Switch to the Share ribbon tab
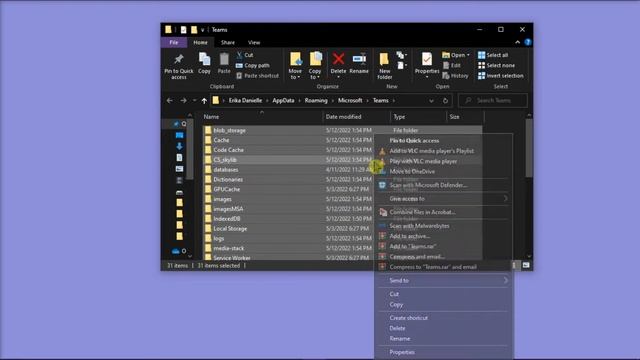This screenshot has width=640, height=360. tap(227, 42)
